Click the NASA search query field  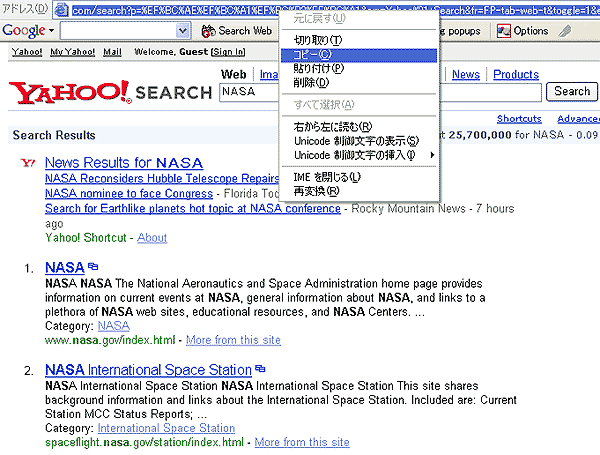(x=380, y=92)
